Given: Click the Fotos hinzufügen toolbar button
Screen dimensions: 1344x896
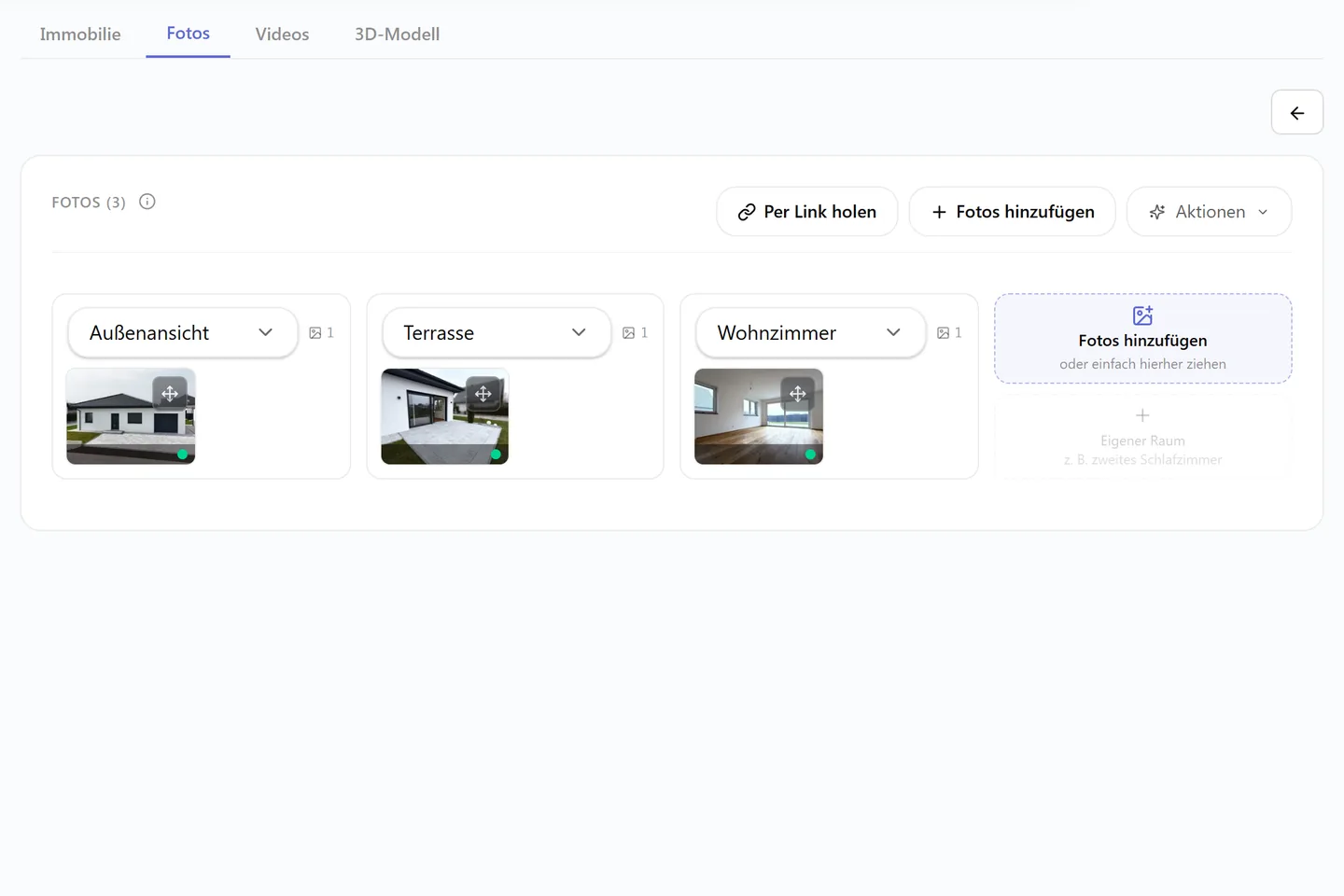Looking at the screenshot, I should click(x=1013, y=212).
